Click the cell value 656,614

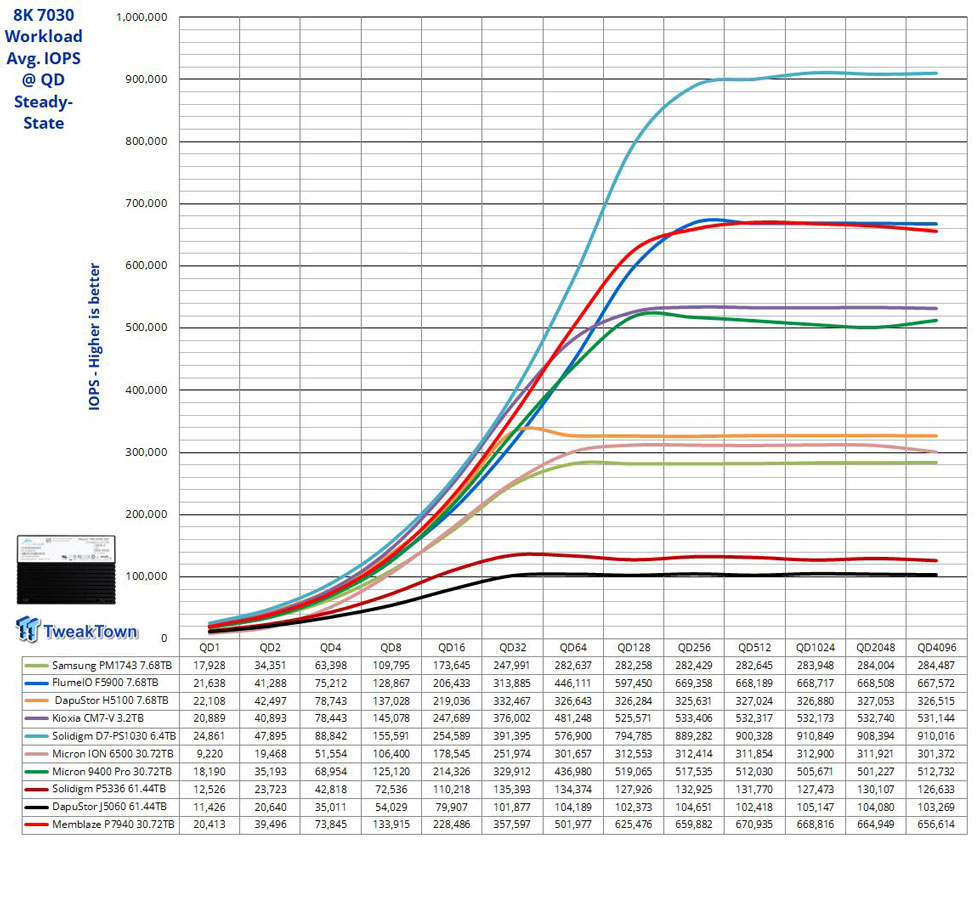[x=936, y=825]
